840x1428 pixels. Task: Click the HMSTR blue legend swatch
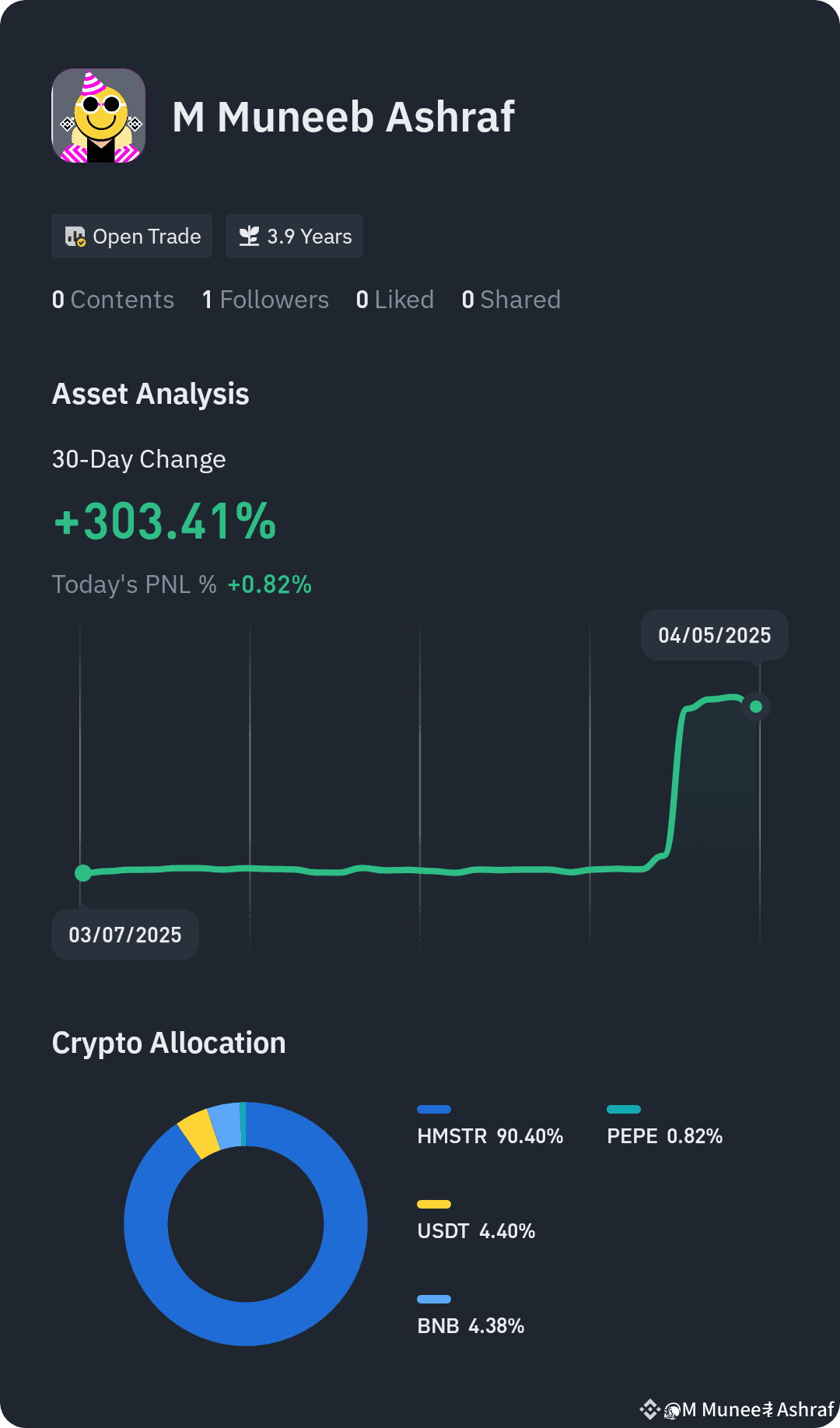[x=434, y=1109]
